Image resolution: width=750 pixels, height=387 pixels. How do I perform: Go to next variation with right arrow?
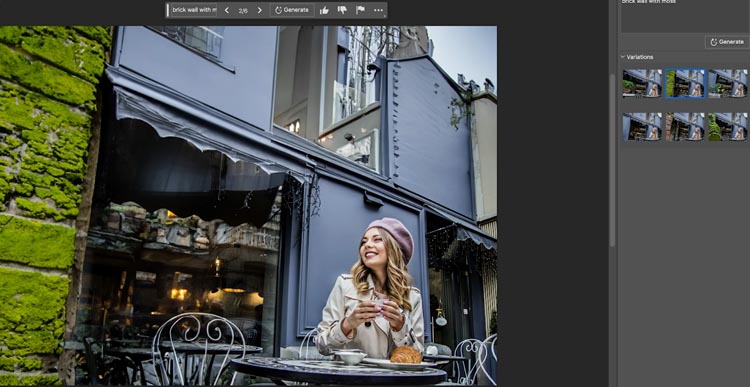(259, 10)
